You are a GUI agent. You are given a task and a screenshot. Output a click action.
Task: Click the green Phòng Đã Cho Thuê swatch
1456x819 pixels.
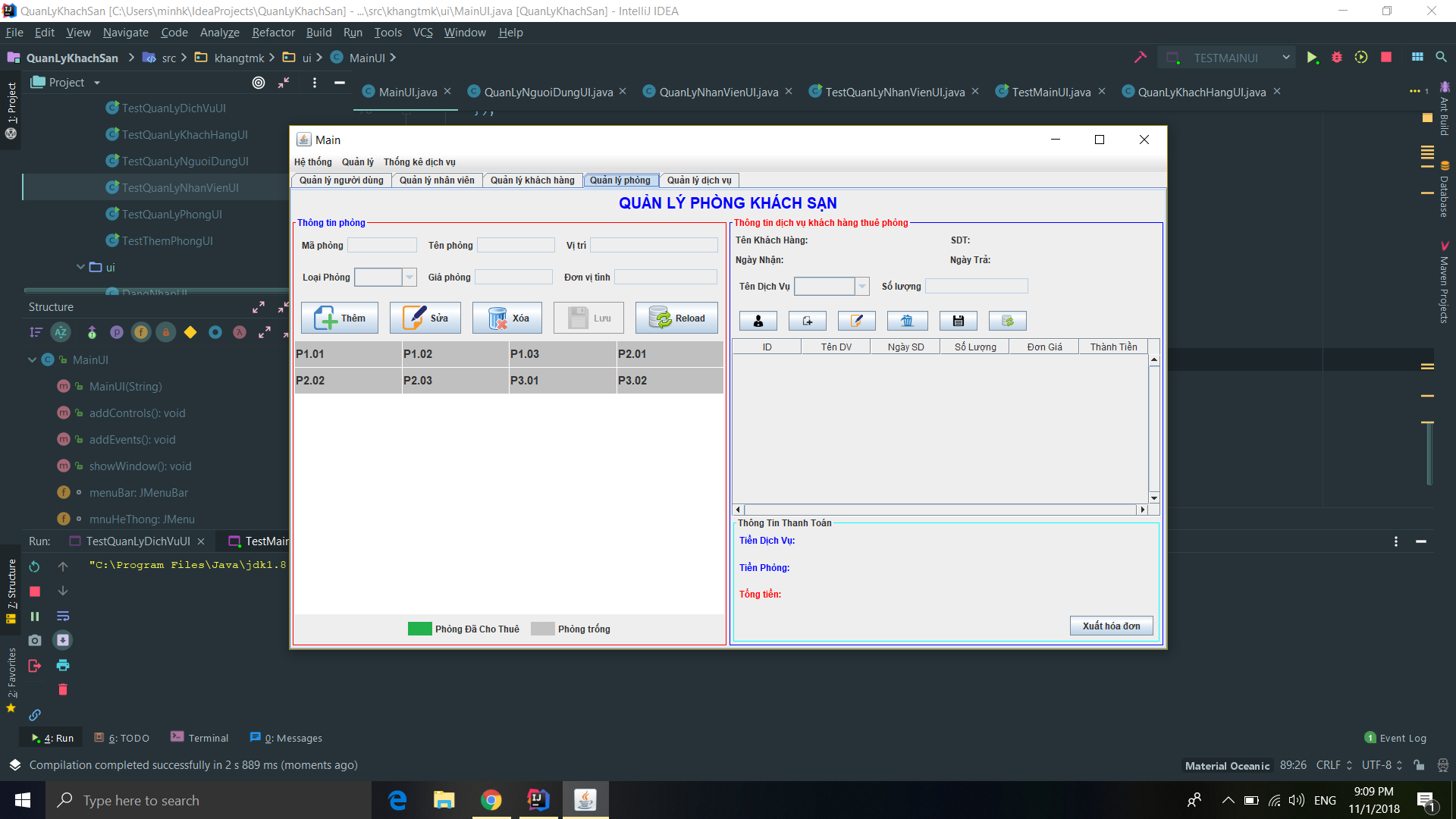pyautogui.click(x=419, y=629)
